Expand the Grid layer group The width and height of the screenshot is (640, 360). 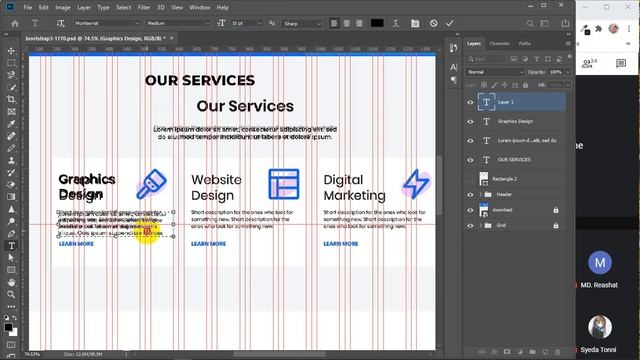pos(480,226)
